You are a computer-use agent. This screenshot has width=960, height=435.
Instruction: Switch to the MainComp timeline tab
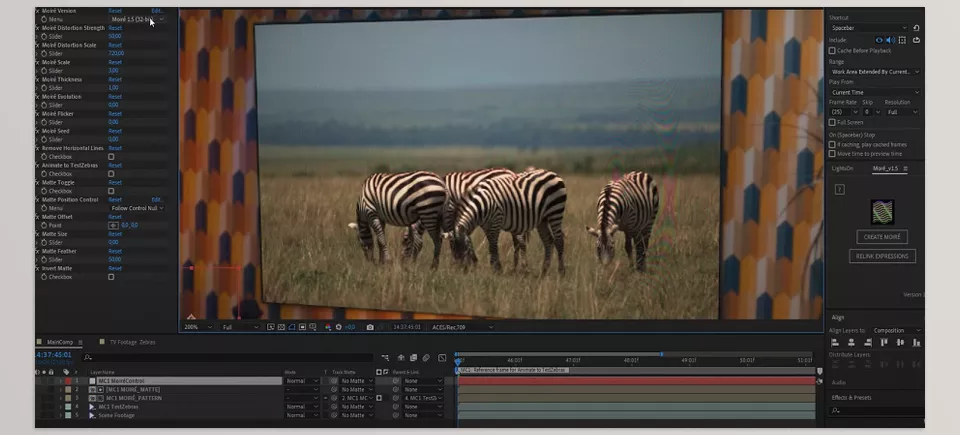click(59, 342)
